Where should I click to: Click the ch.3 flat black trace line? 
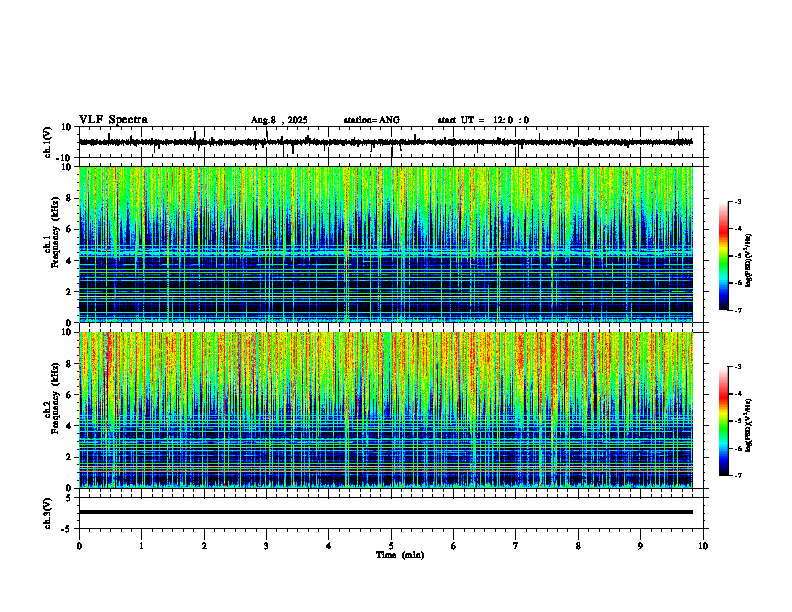click(386, 512)
